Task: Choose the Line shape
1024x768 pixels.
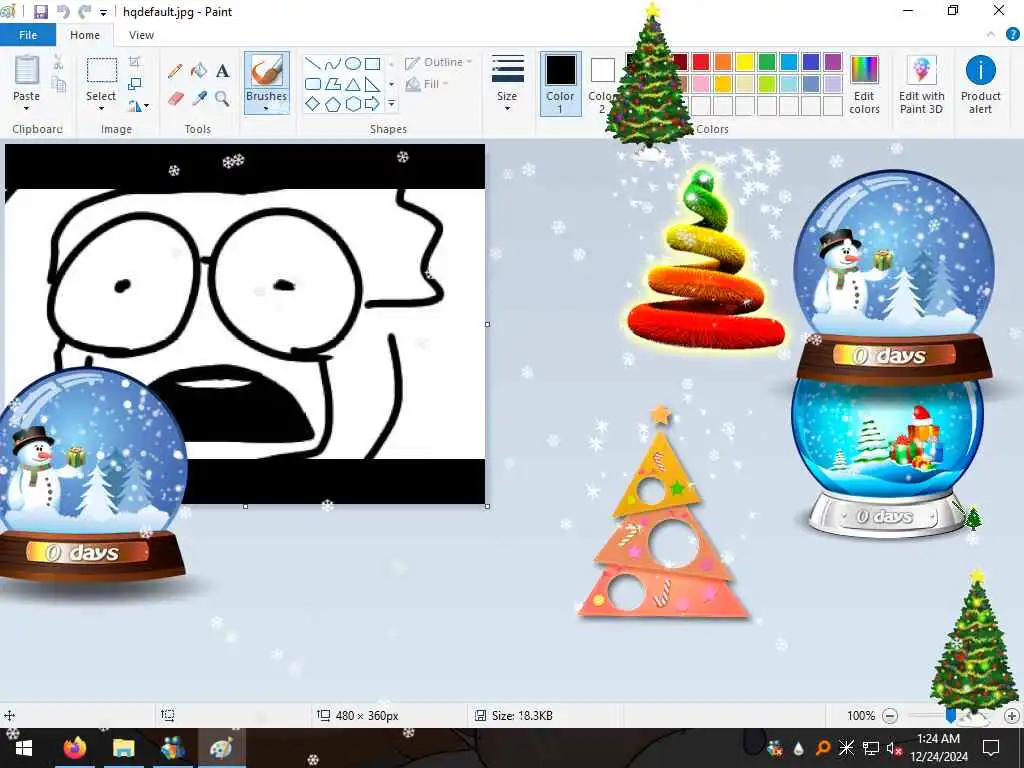Action: 313,63
